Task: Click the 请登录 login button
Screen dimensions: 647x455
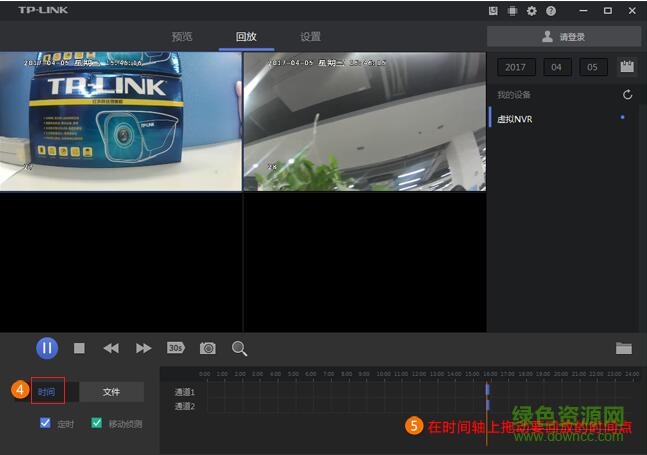Action: pyautogui.click(x=564, y=36)
